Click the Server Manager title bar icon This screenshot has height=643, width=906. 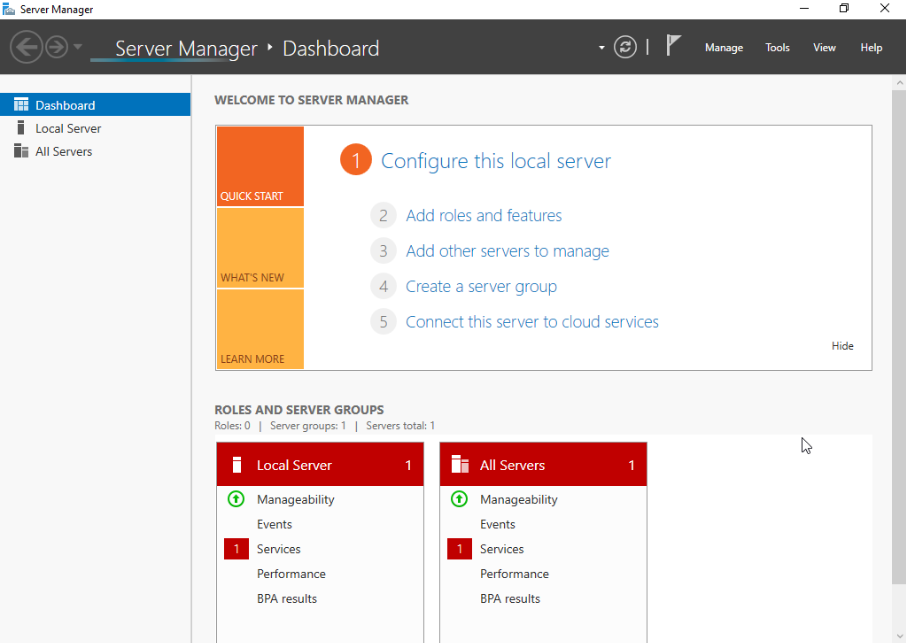click(9, 9)
